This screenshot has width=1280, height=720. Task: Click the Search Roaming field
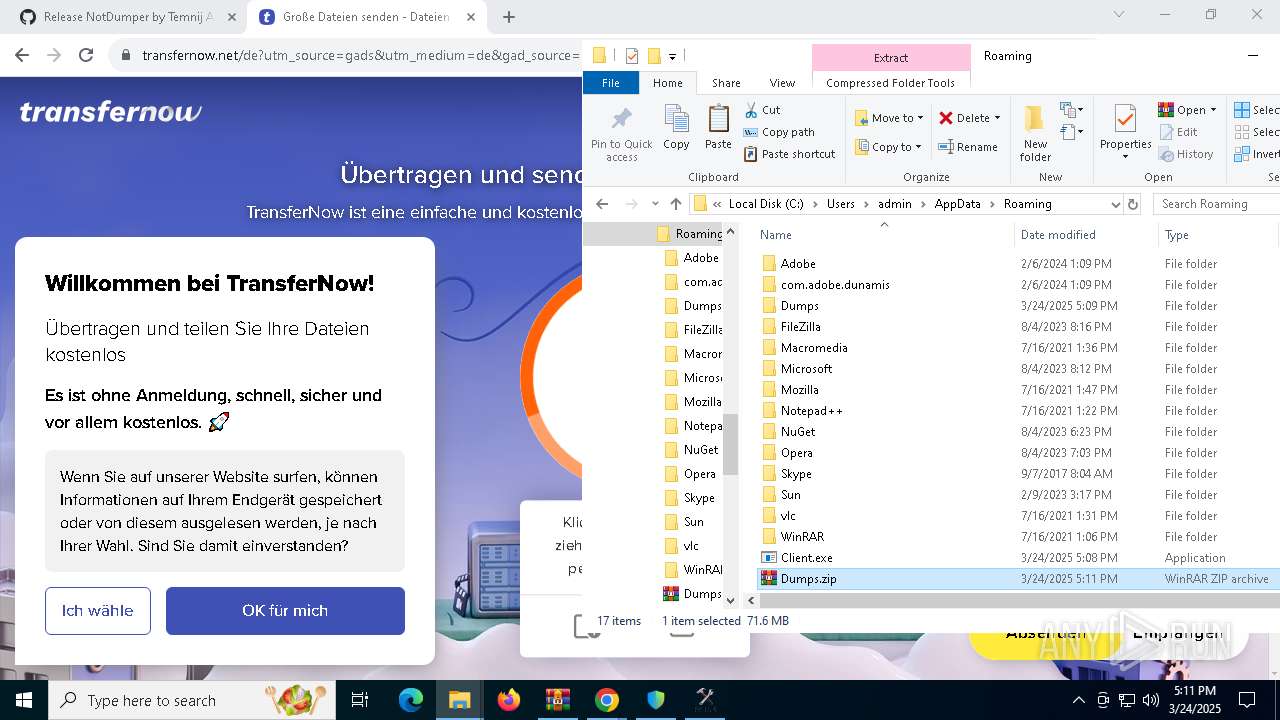pyautogui.click(x=1217, y=204)
